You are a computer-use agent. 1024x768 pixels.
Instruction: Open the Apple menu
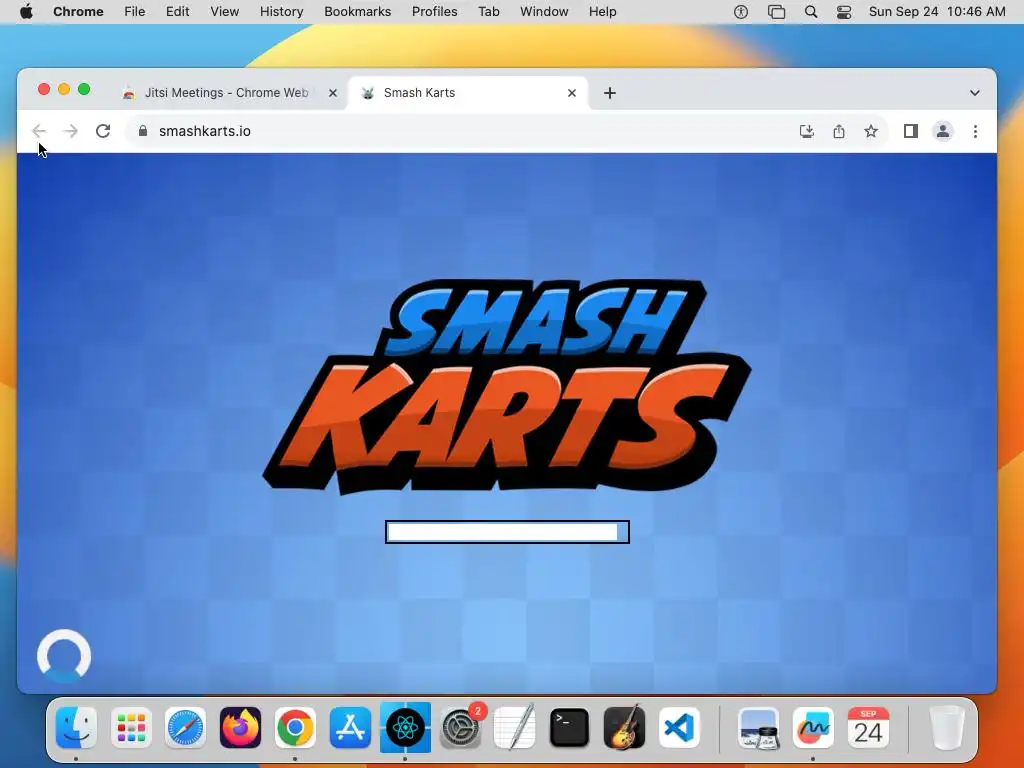pos(26,12)
